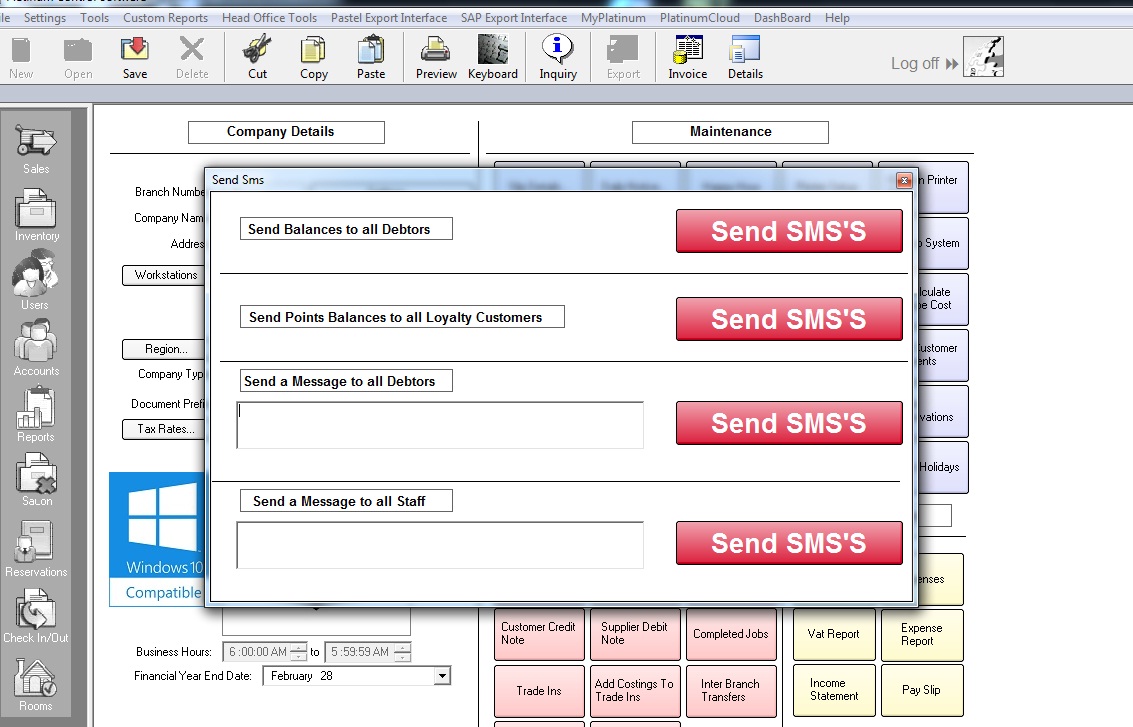Close the Send Sms dialog

[904, 180]
